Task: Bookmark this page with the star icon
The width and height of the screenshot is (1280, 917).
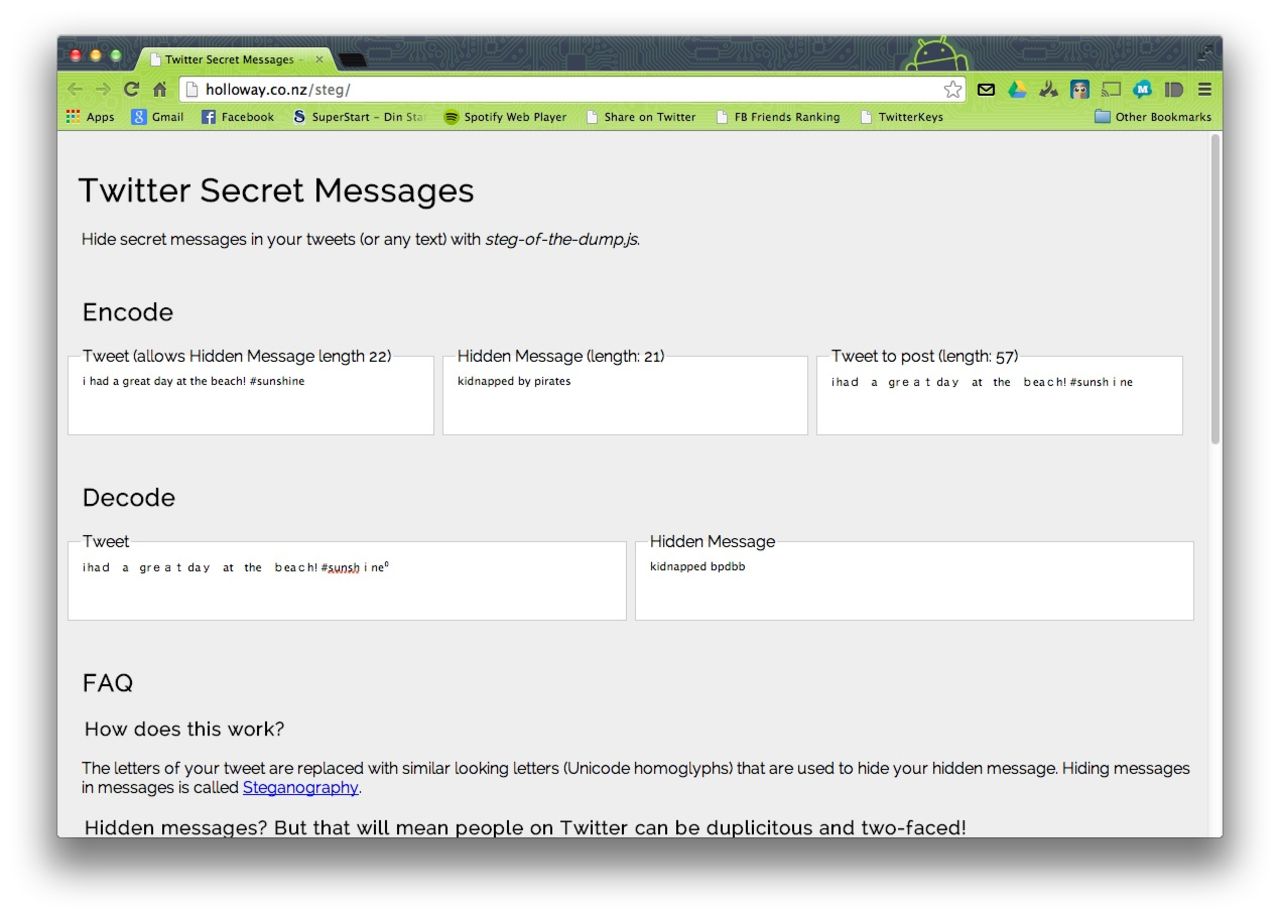Action: [952, 89]
